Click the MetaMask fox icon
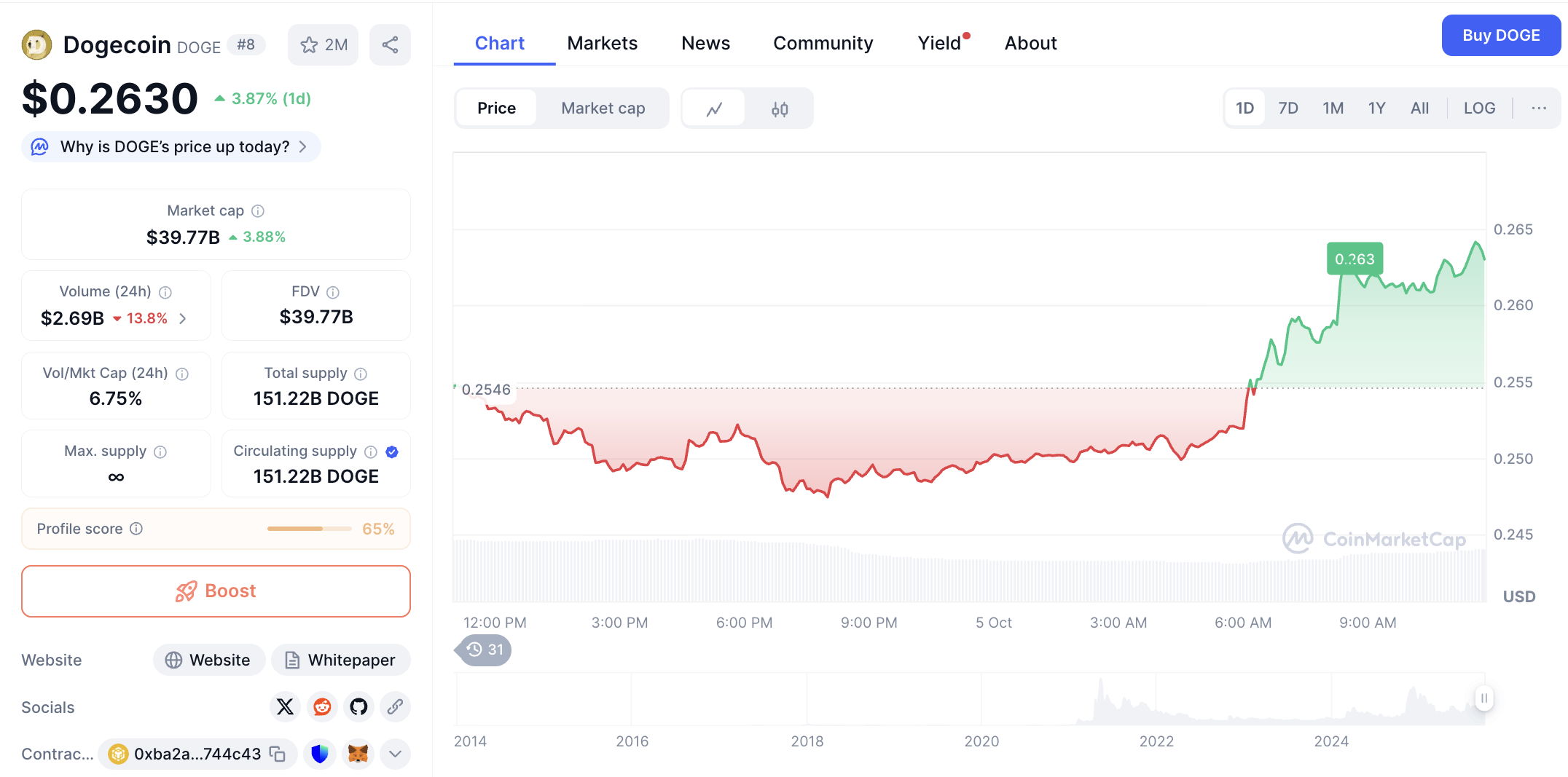Image resolution: width=1568 pixels, height=777 pixels. coord(358,754)
